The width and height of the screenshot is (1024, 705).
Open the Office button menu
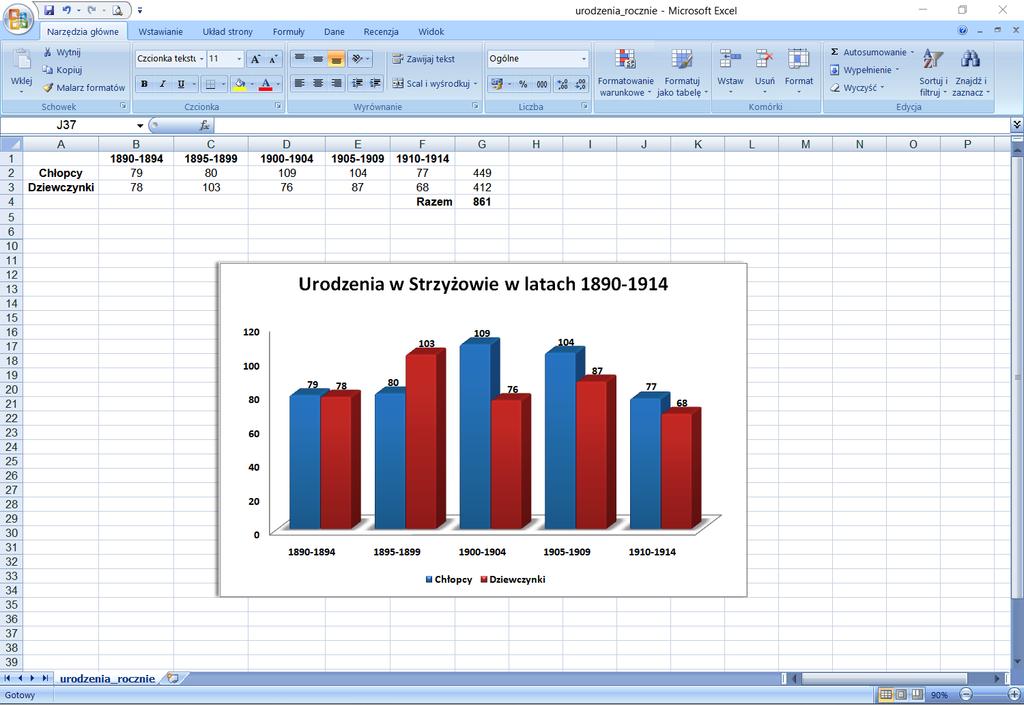click(x=18, y=18)
